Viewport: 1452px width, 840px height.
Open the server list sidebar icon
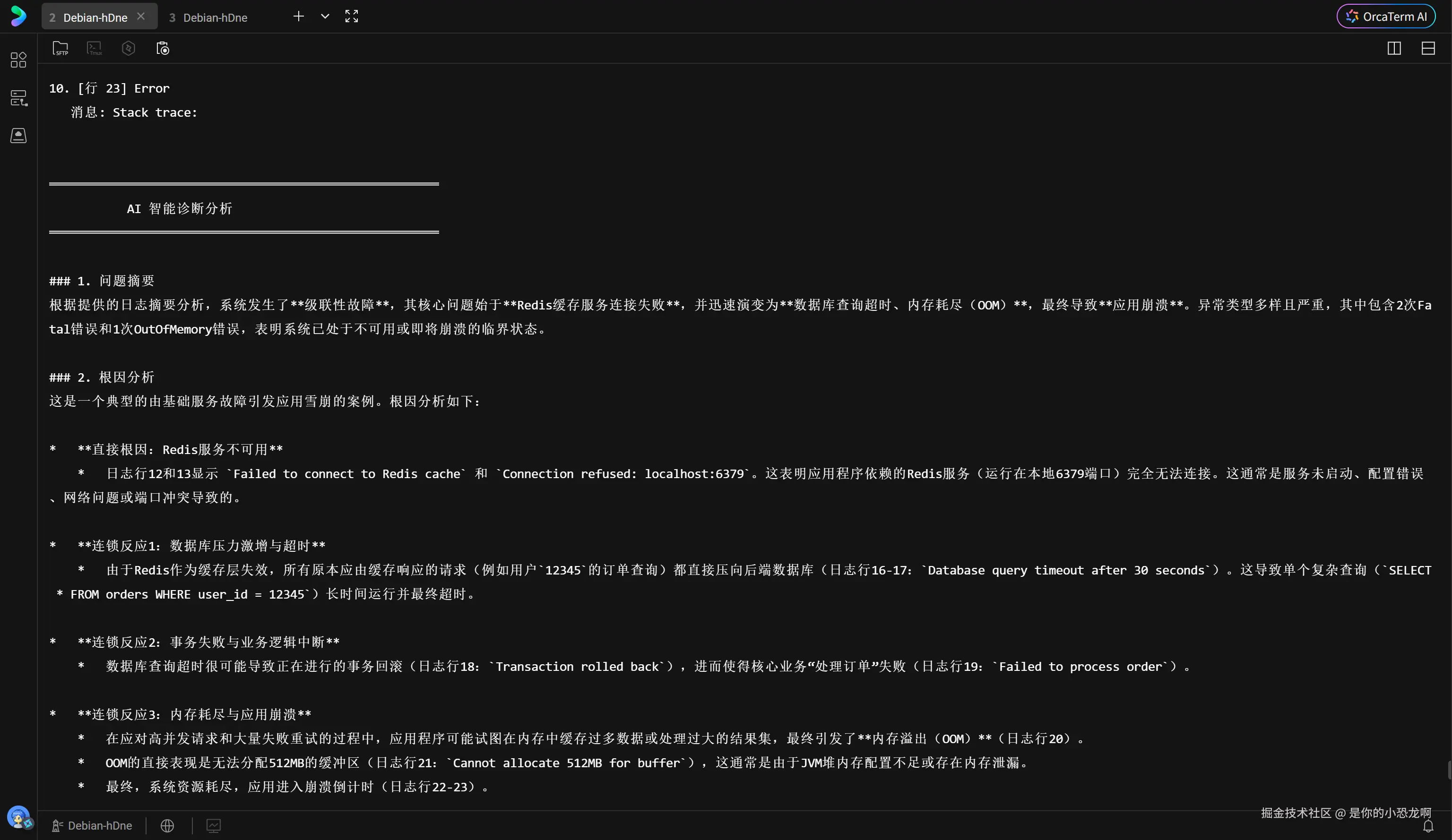[x=18, y=98]
